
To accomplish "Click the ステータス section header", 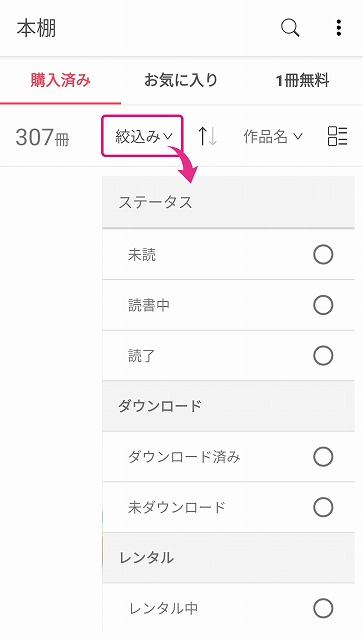I will click(x=228, y=202).
